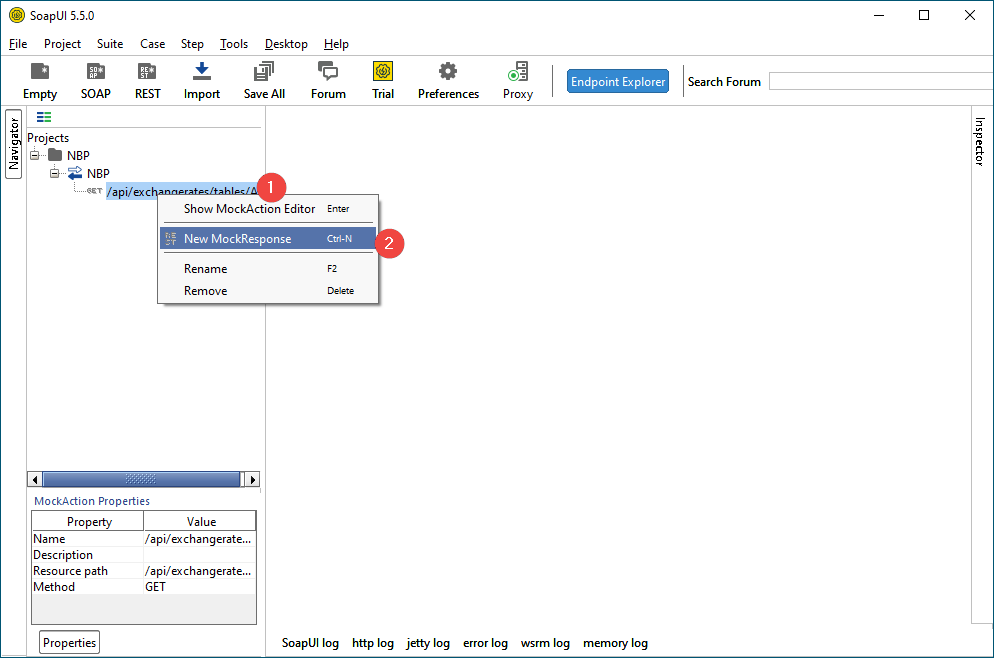Open Preferences gear icon
Image resolution: width=994 pixels, height=658 pixels.
(x=448, y=72)
